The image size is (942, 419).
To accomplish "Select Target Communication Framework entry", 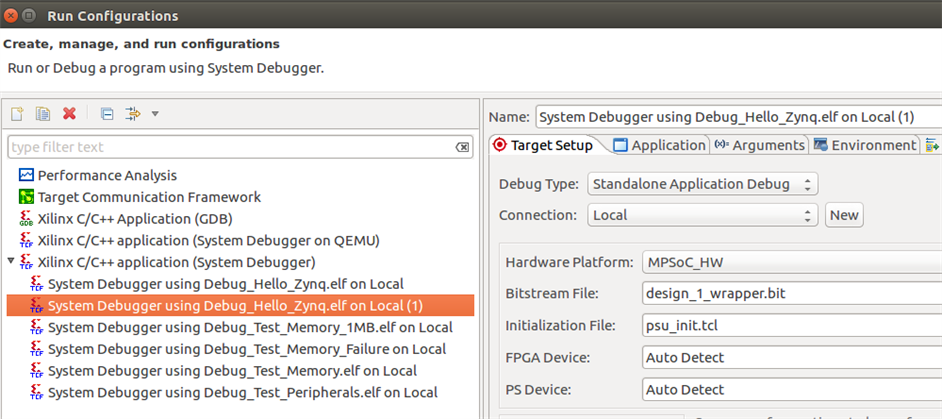I will 149,197.
